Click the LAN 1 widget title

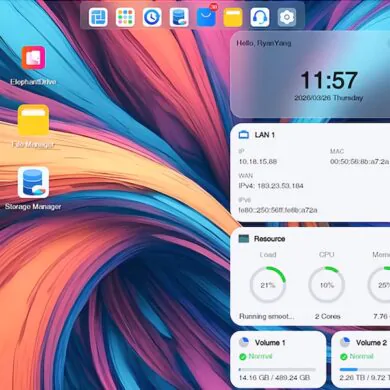tap(265, 135)
